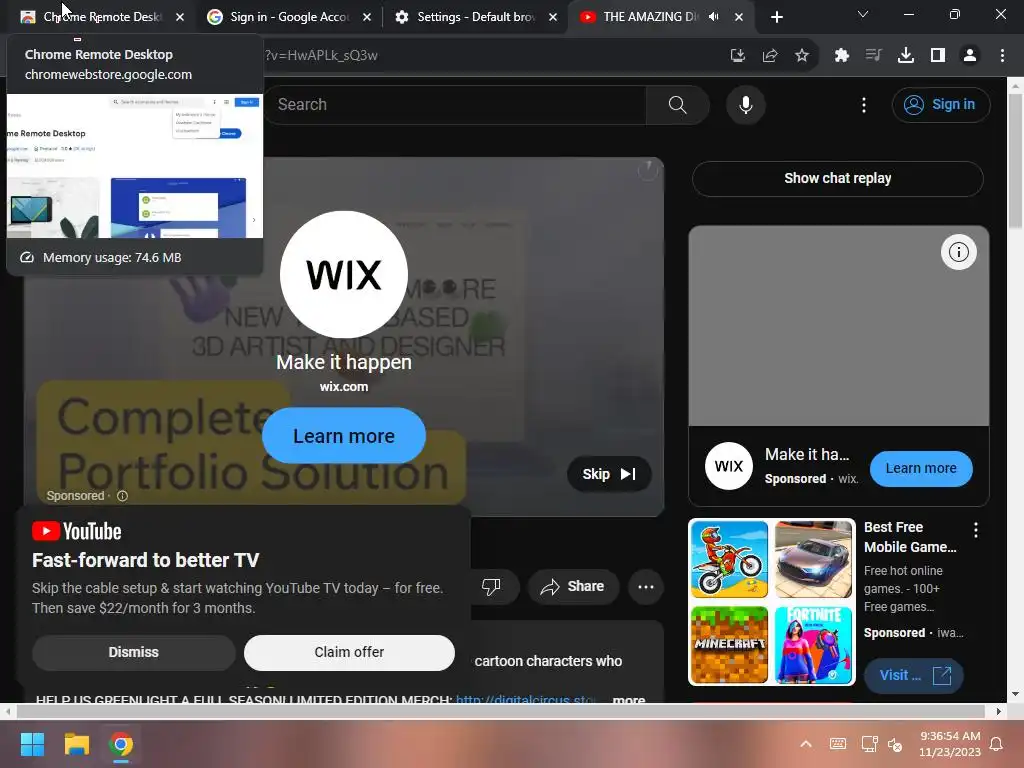The width and height of the screenshot is (1024, 768).
Task: Click Show chat replay
Action: coord(837,178)
